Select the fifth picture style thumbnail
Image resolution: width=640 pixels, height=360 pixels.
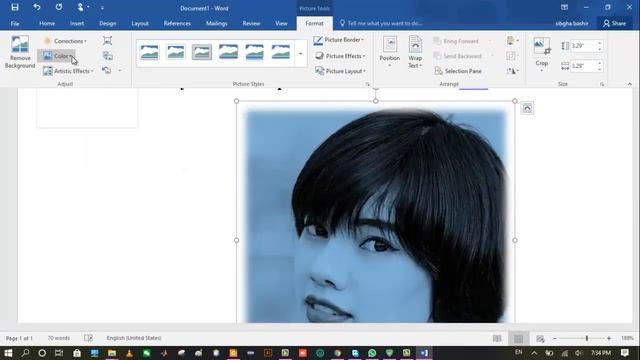[x=255, y=52]
